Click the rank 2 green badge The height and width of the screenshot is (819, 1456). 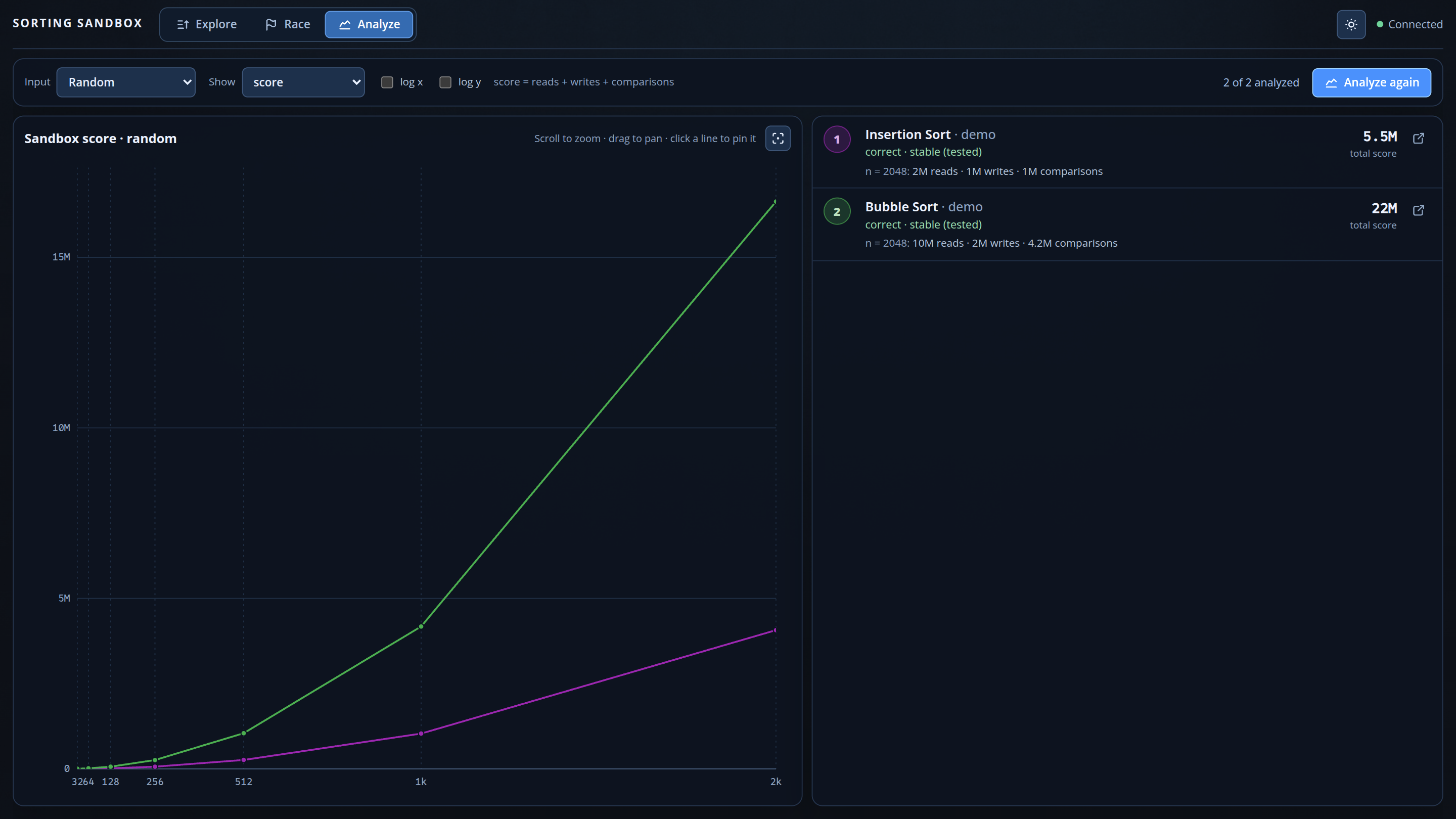[837, 211]
